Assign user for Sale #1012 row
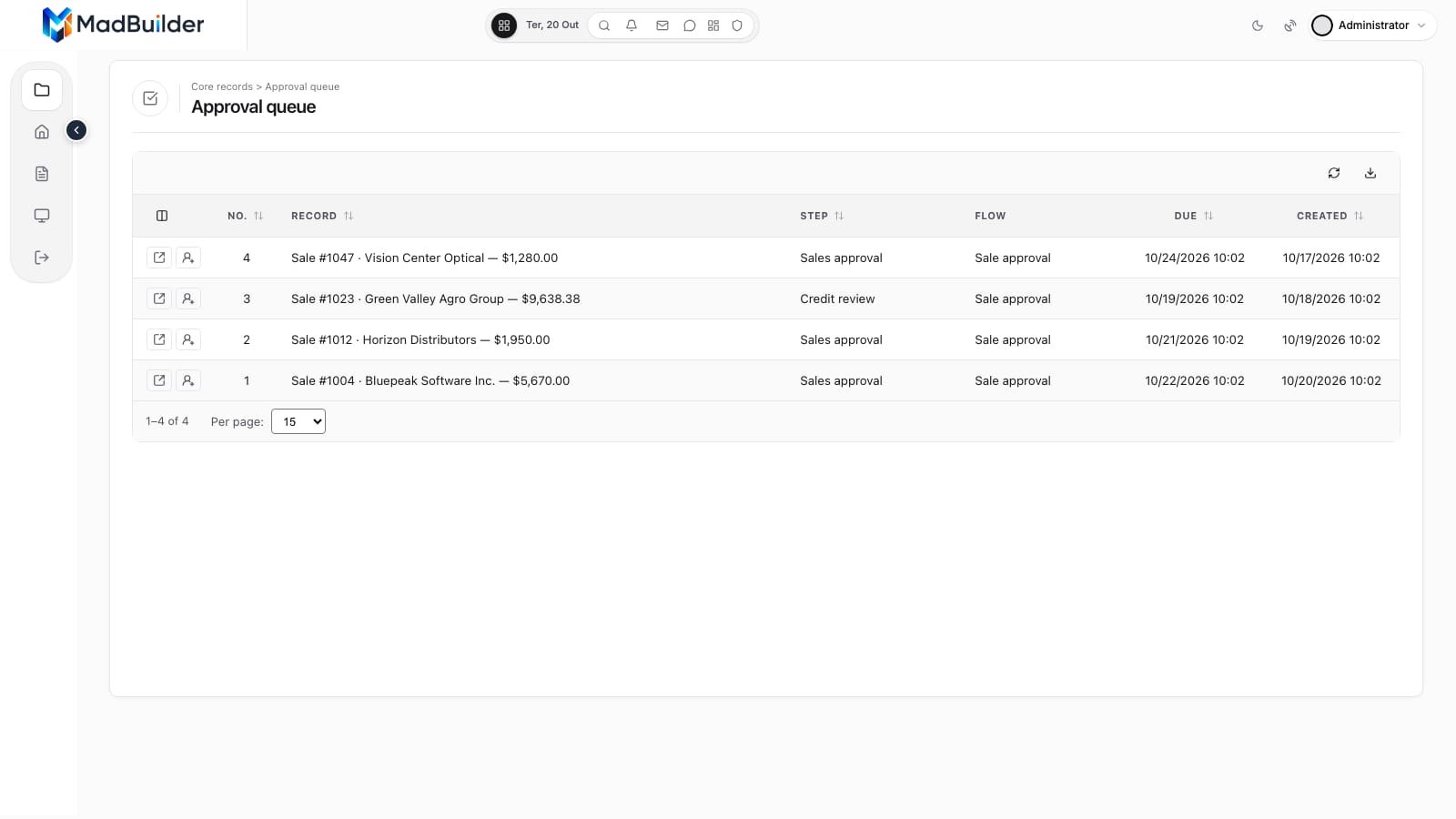Image resolution: width=1456 pixels, height=819 pixels. tap(188, 339)
